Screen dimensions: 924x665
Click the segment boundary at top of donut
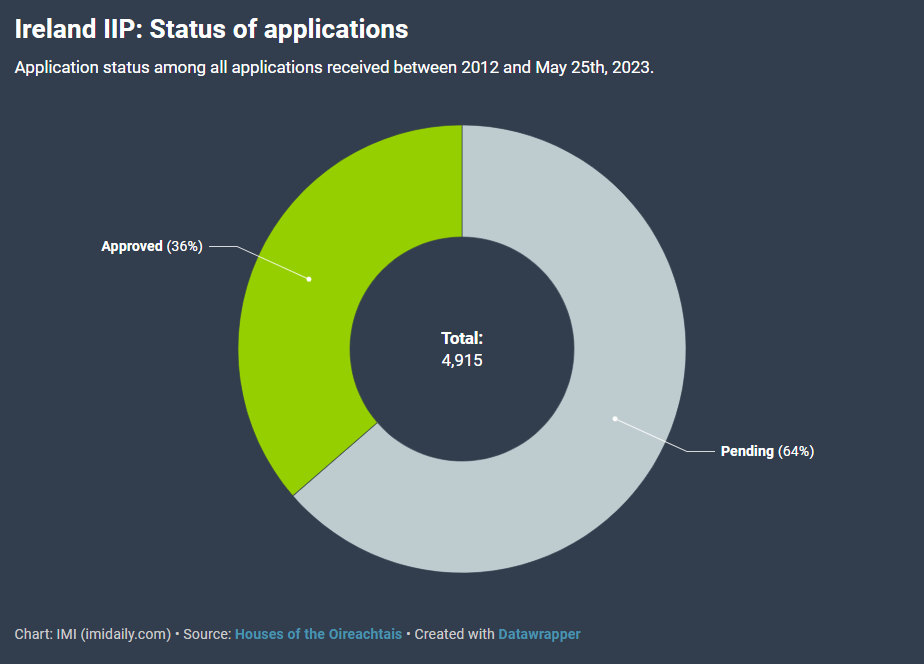click(x=462, y=180)
